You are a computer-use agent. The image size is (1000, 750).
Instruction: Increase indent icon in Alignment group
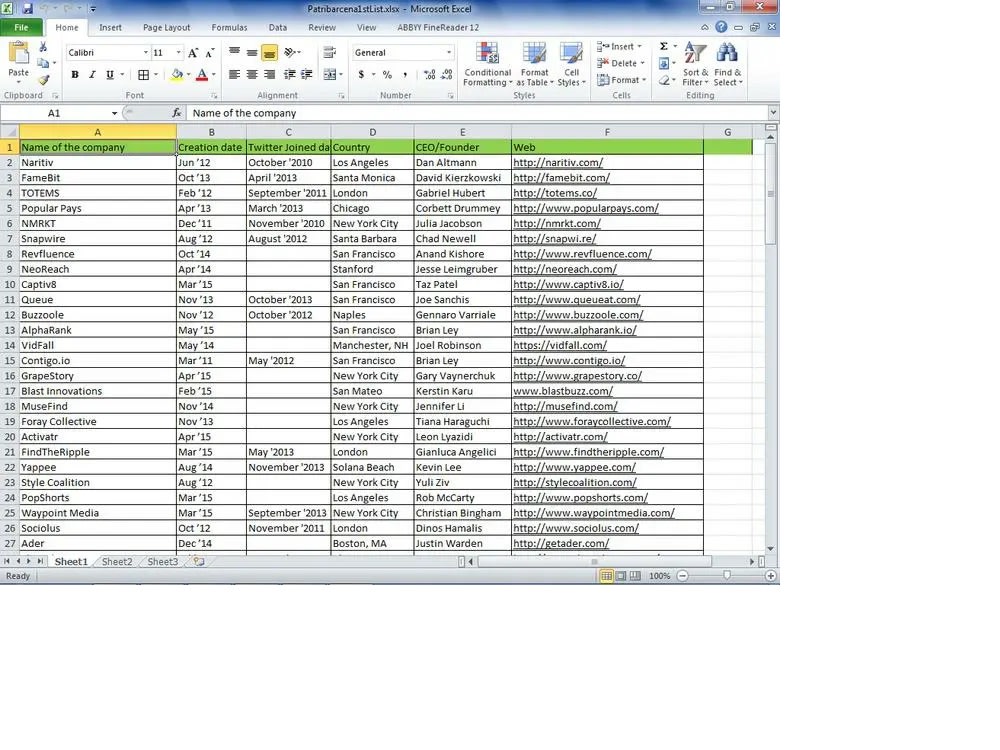[307, 75]
